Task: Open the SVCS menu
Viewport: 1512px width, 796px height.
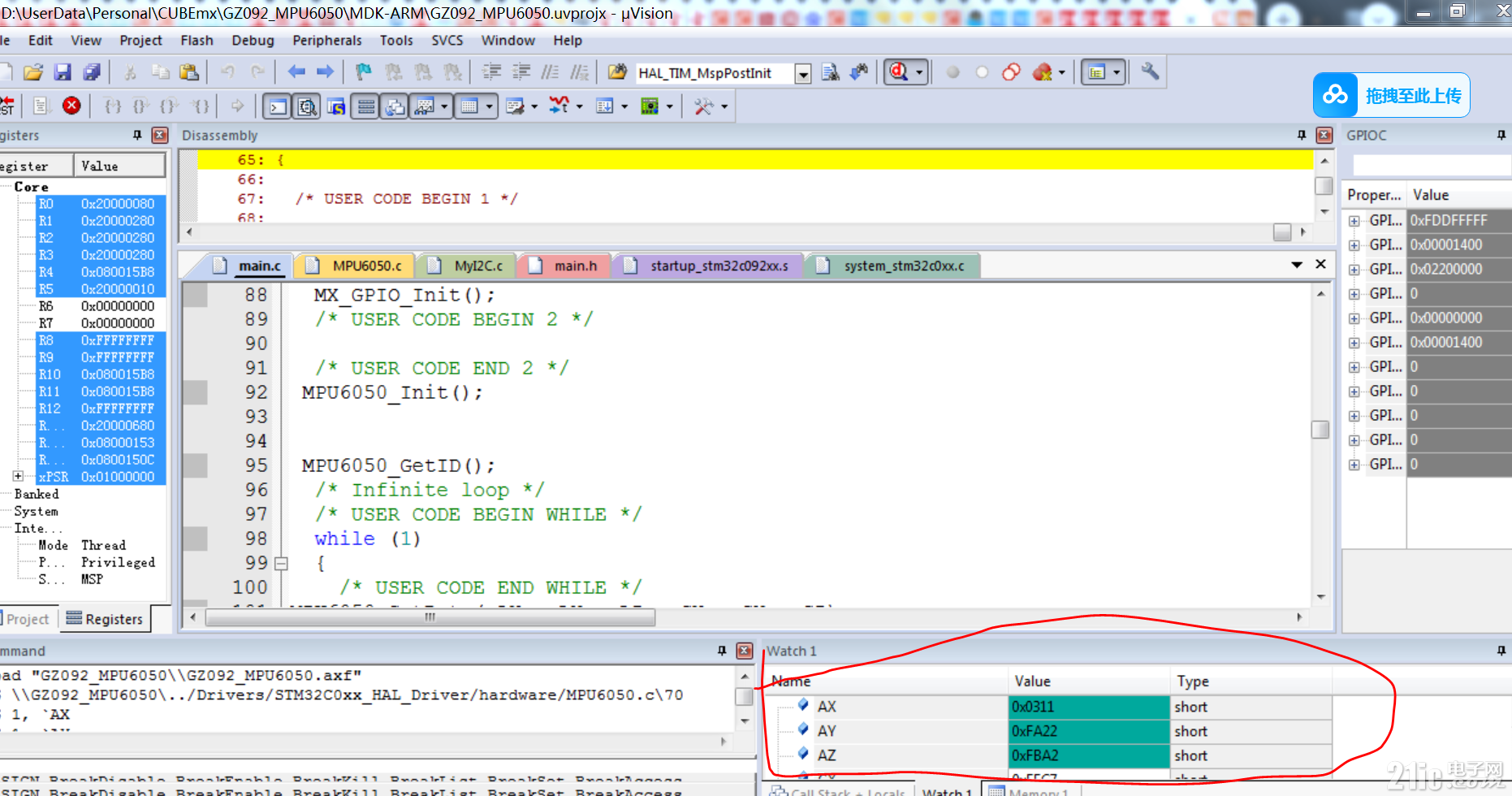Action: pos(447,41)
